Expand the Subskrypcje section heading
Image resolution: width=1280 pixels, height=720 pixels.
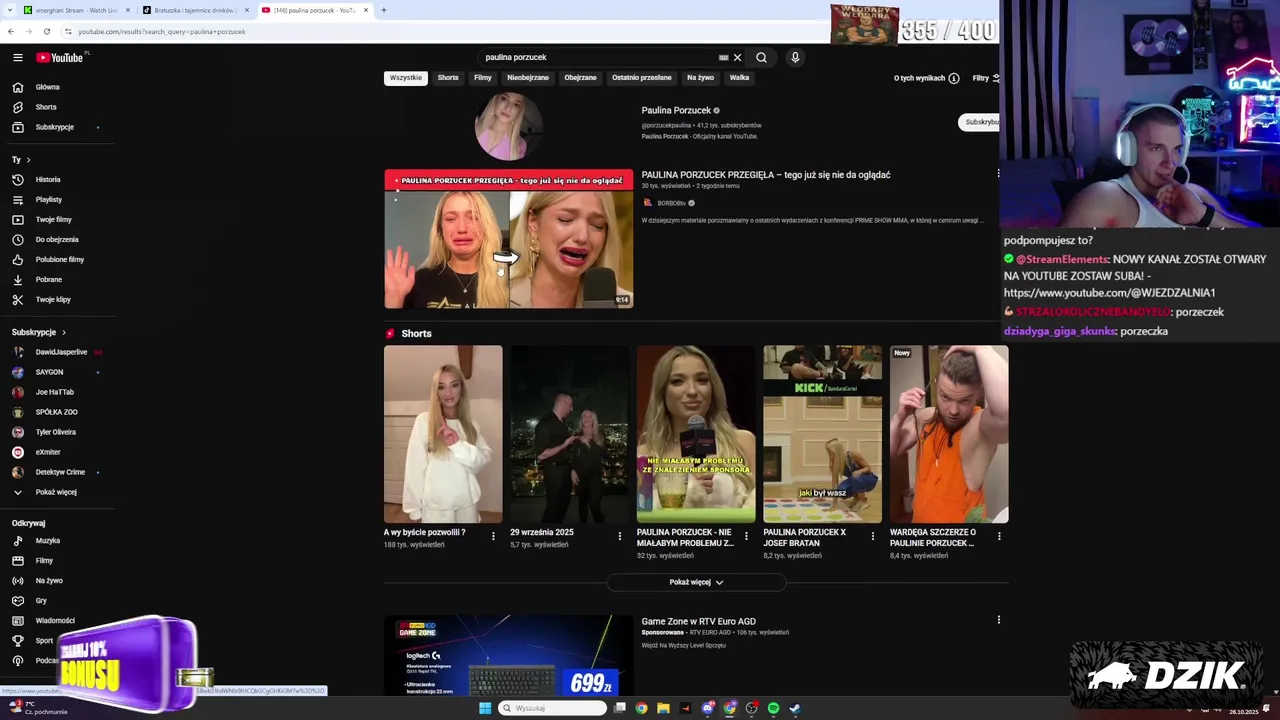pos(39,332)
